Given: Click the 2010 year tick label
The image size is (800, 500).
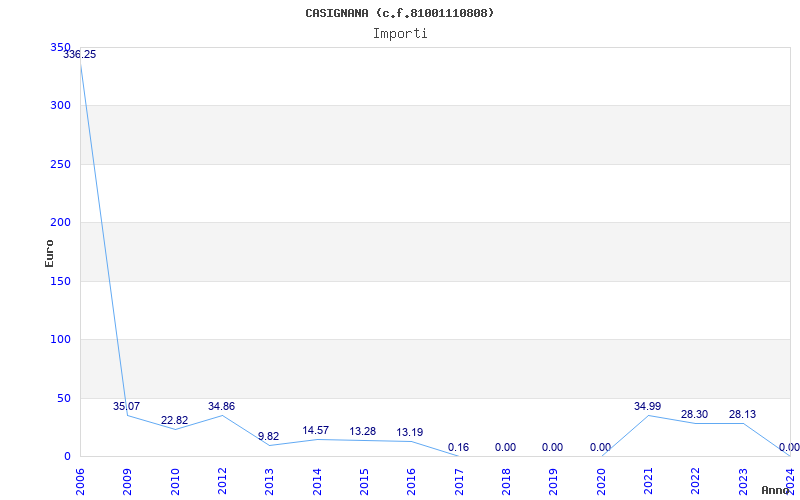Looking at the screenshot, I should [174, 482].
